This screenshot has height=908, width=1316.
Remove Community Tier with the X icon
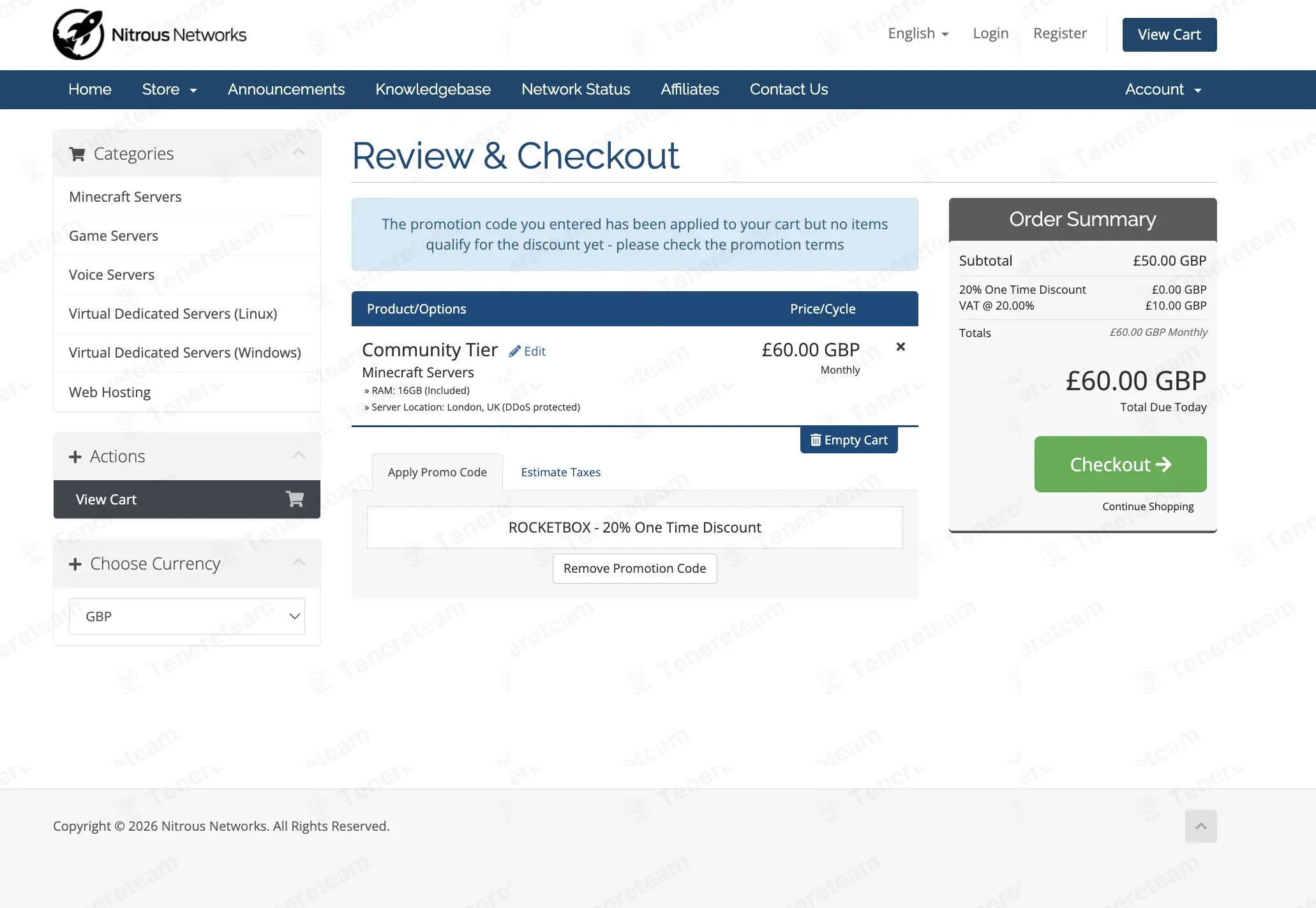point(901,347)
